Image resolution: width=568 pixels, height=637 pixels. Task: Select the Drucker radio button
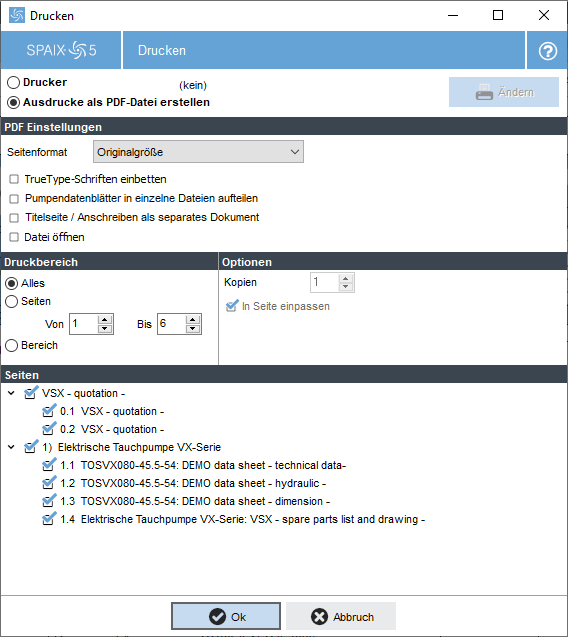[13, 82]
